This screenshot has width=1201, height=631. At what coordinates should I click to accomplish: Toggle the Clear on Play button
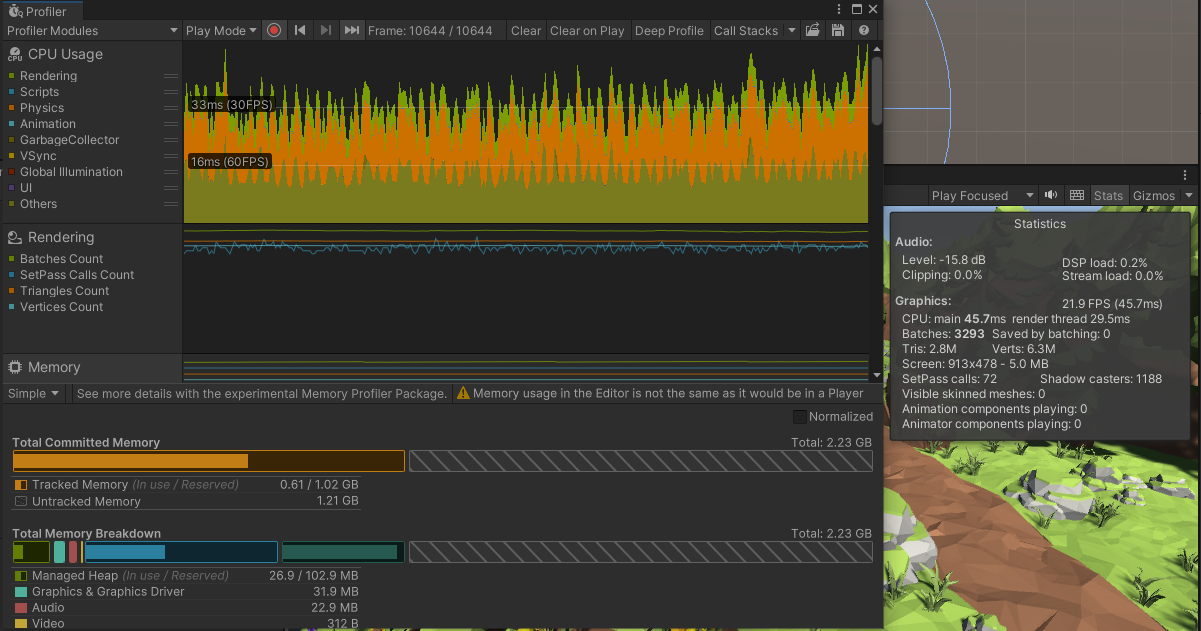pos(587,30)
